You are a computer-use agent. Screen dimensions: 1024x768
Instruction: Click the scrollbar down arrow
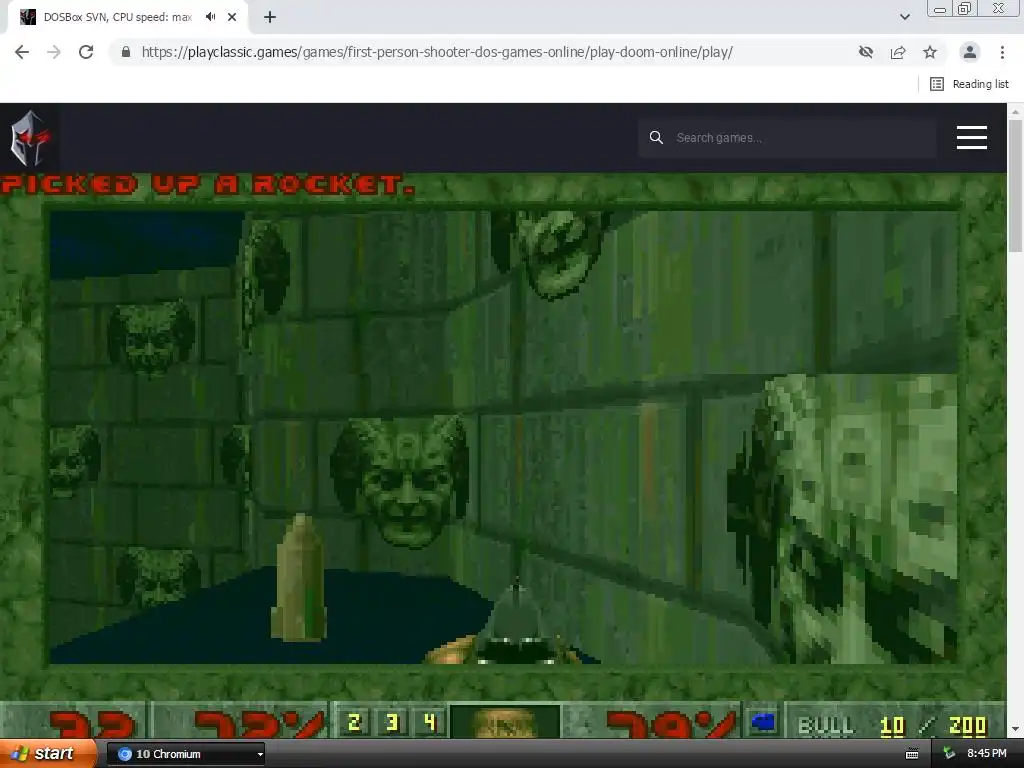[1016, 729]
